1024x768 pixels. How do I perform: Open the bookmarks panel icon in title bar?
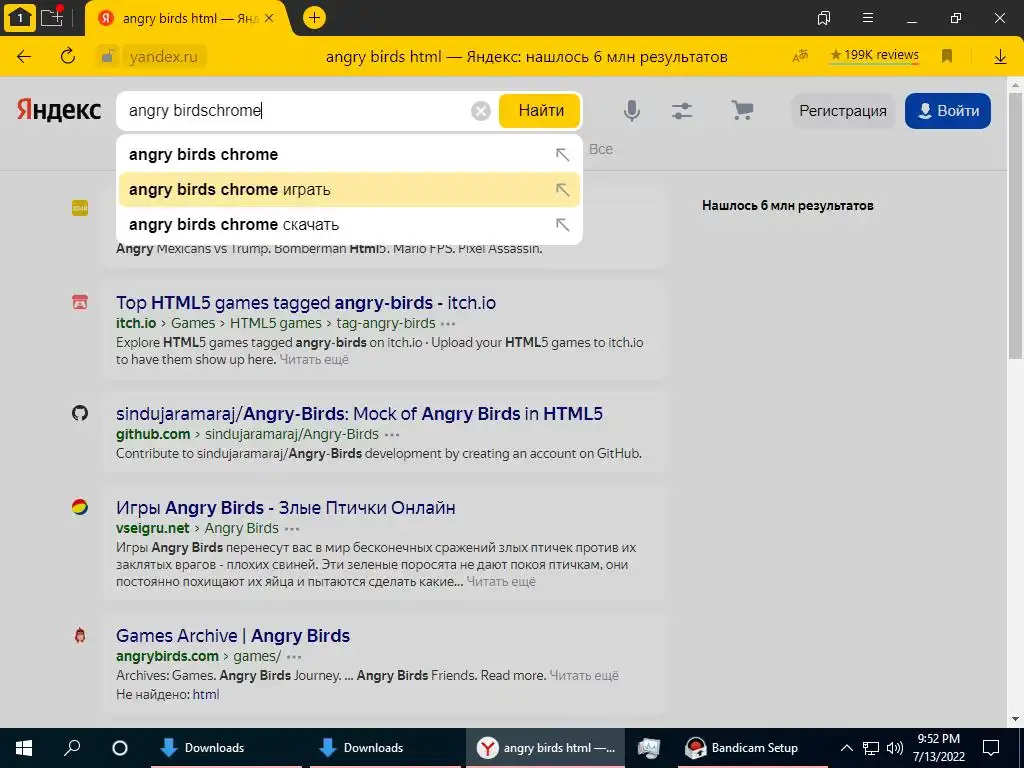824,18
